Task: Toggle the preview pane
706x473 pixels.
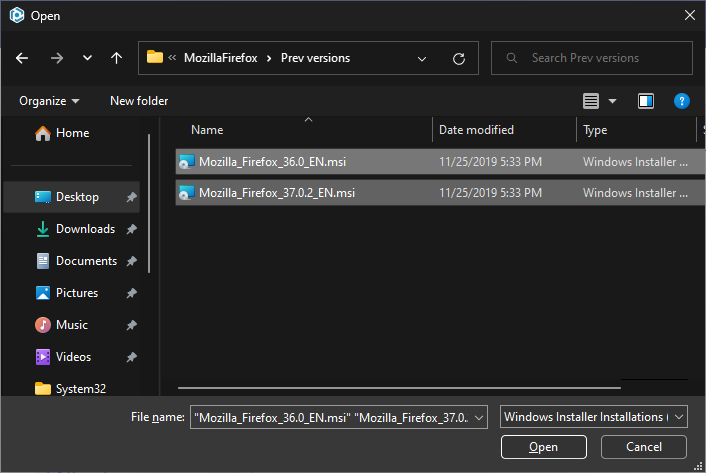Action: pyautogui.click(x=646, y=101)
